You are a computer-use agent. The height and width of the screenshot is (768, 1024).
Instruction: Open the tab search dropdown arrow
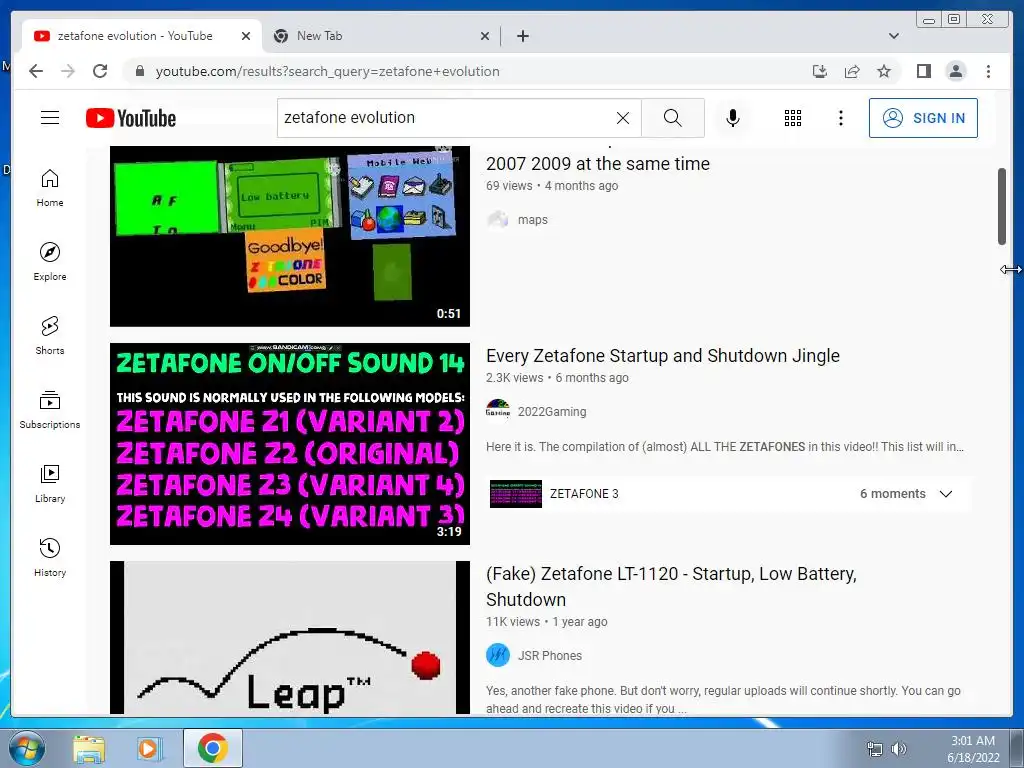[x=893, y=36]
